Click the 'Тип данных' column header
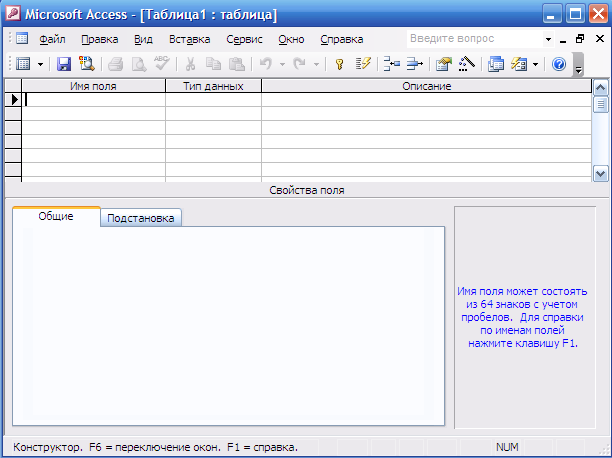This screenshot has width=612, height=458. pyautogui.click(x=213, y=86)
